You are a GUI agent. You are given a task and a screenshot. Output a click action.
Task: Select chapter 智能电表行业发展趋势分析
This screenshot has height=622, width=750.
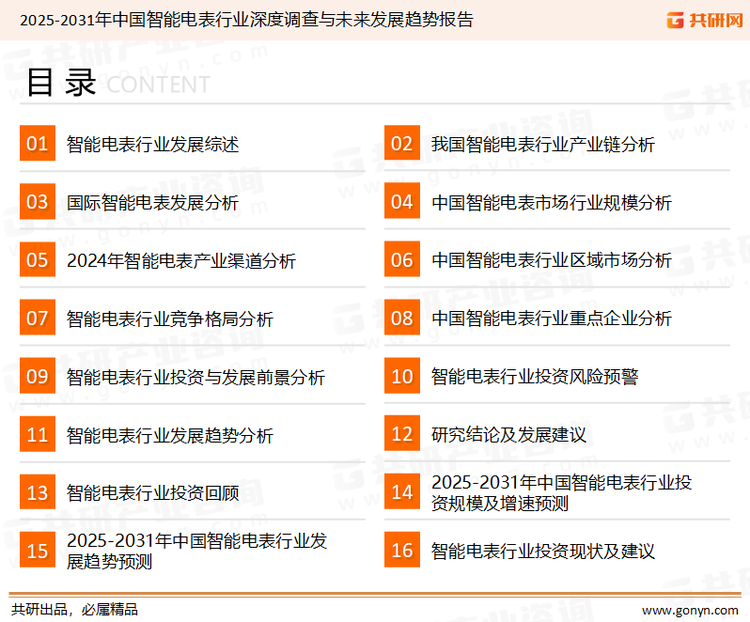(170, 435)
